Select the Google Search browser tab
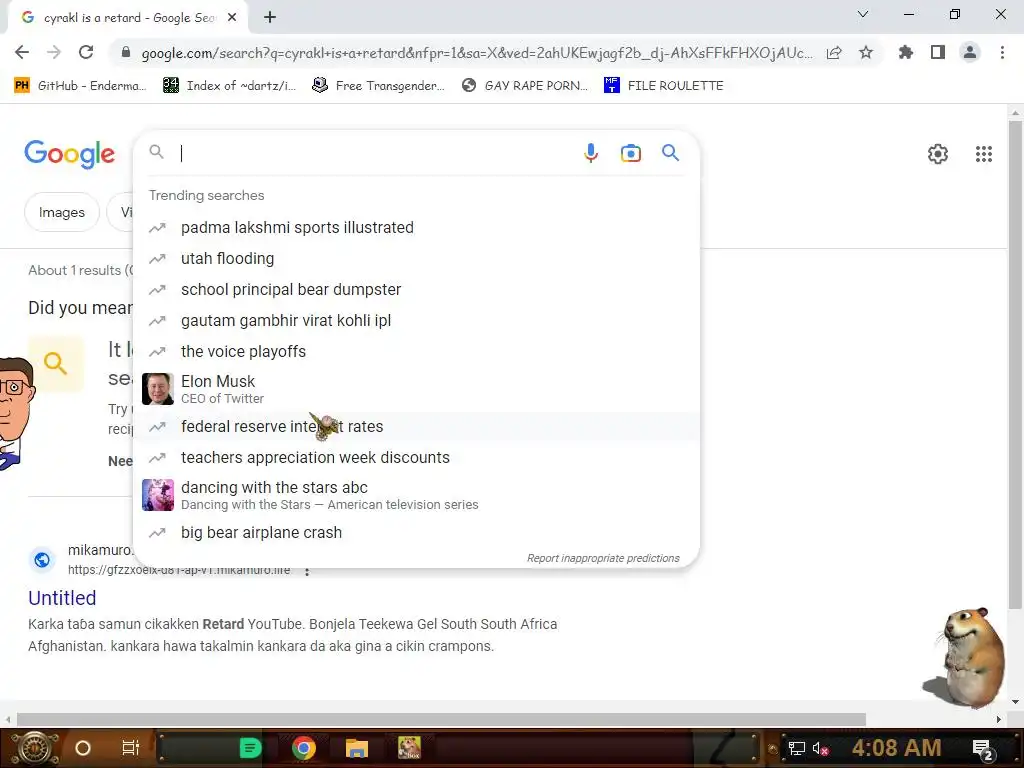 click(x=129, y=18)
